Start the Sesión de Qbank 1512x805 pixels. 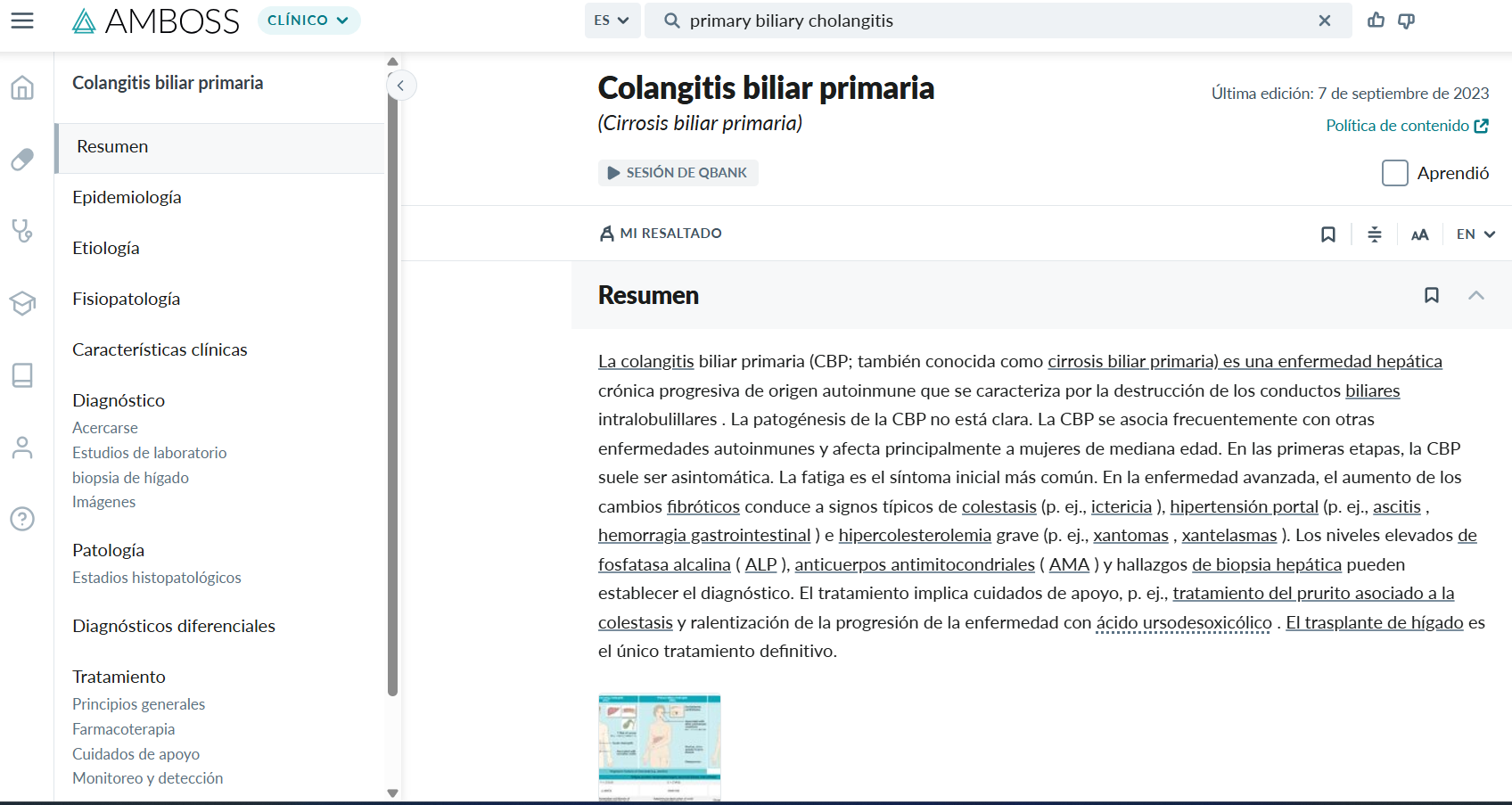click(x=678, y=173)
